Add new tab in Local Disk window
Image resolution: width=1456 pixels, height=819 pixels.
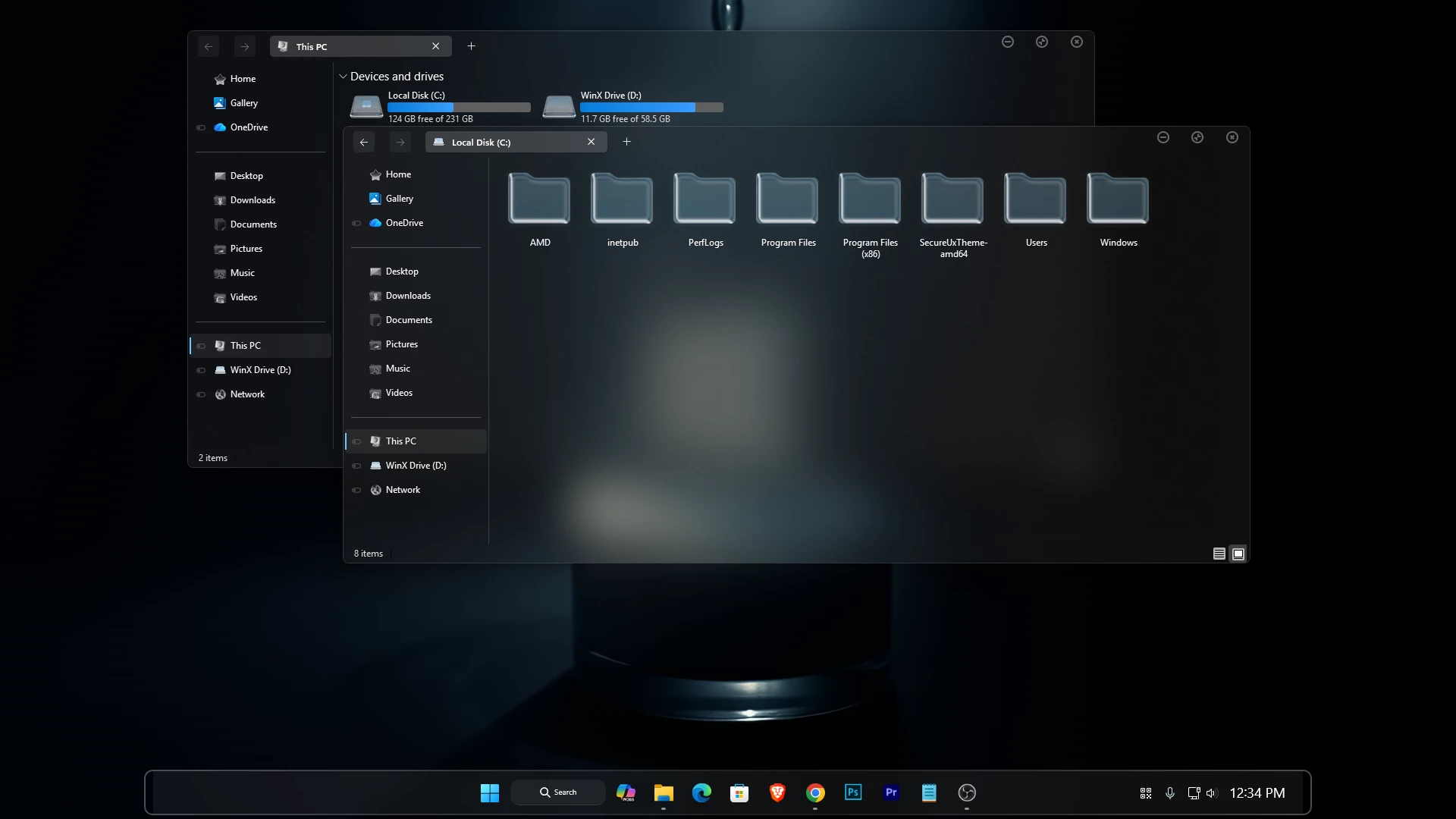[626, 142]
